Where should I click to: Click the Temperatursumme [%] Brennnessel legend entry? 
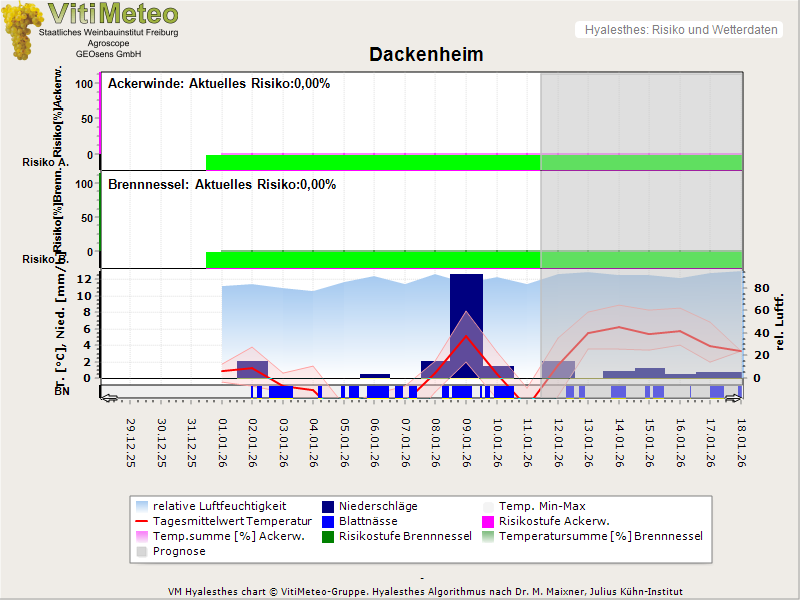coord(600,536)
